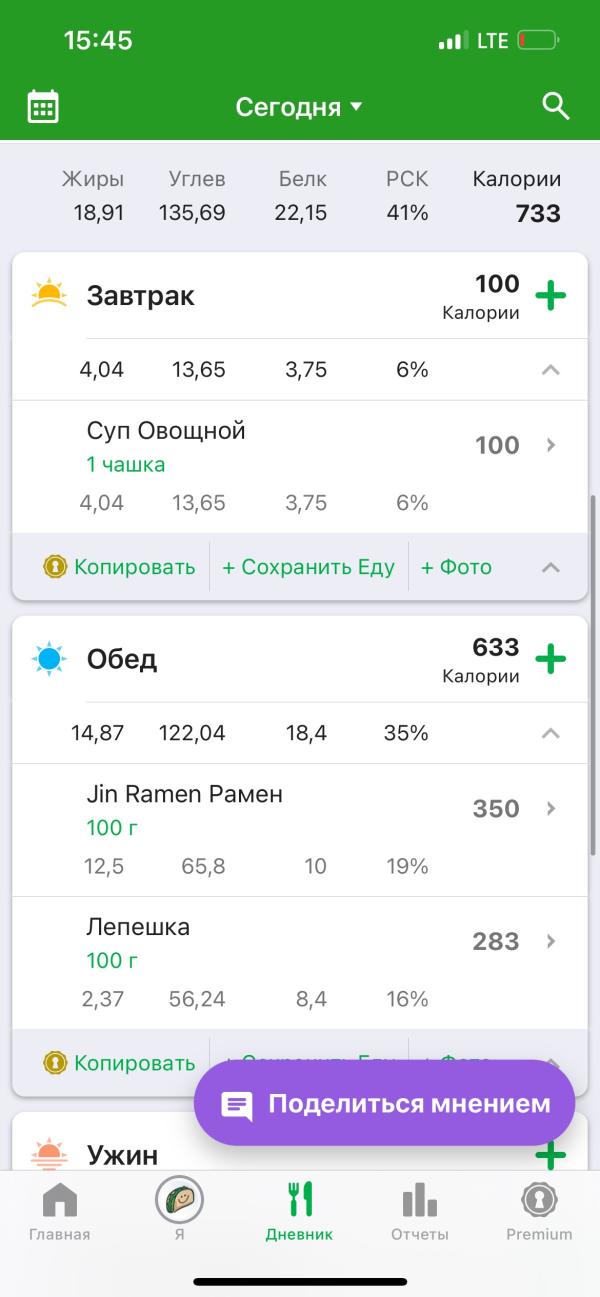Switch to the Главная tab
The image size is (600, 1297).
[60, 1210]
